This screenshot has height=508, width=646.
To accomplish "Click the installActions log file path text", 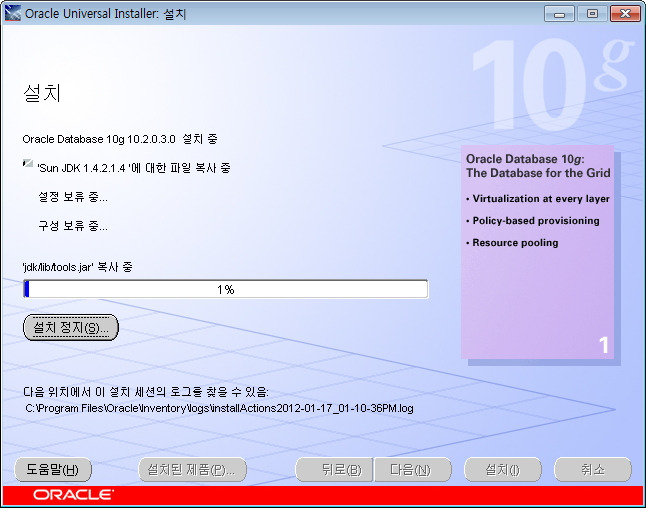I will tap(219, 408).
